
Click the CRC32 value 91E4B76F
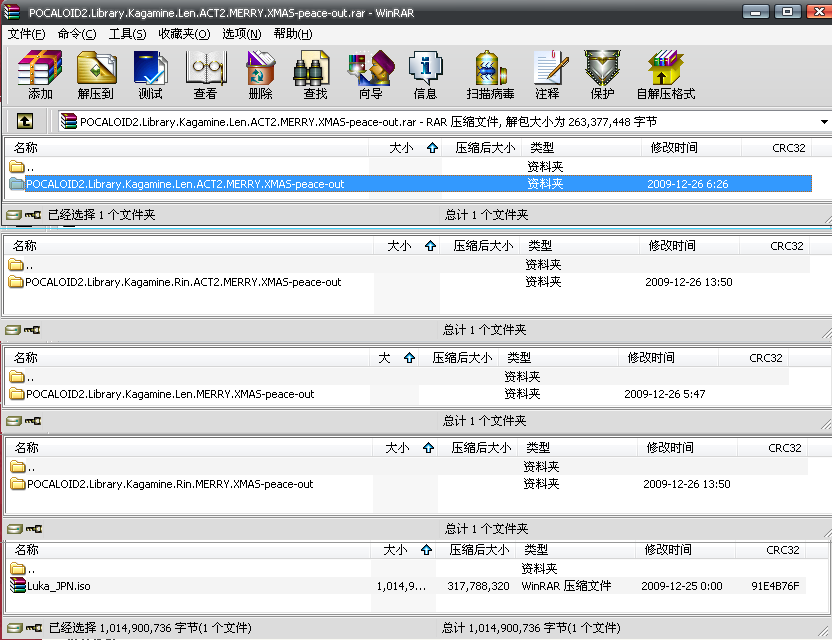pos(775,586)
